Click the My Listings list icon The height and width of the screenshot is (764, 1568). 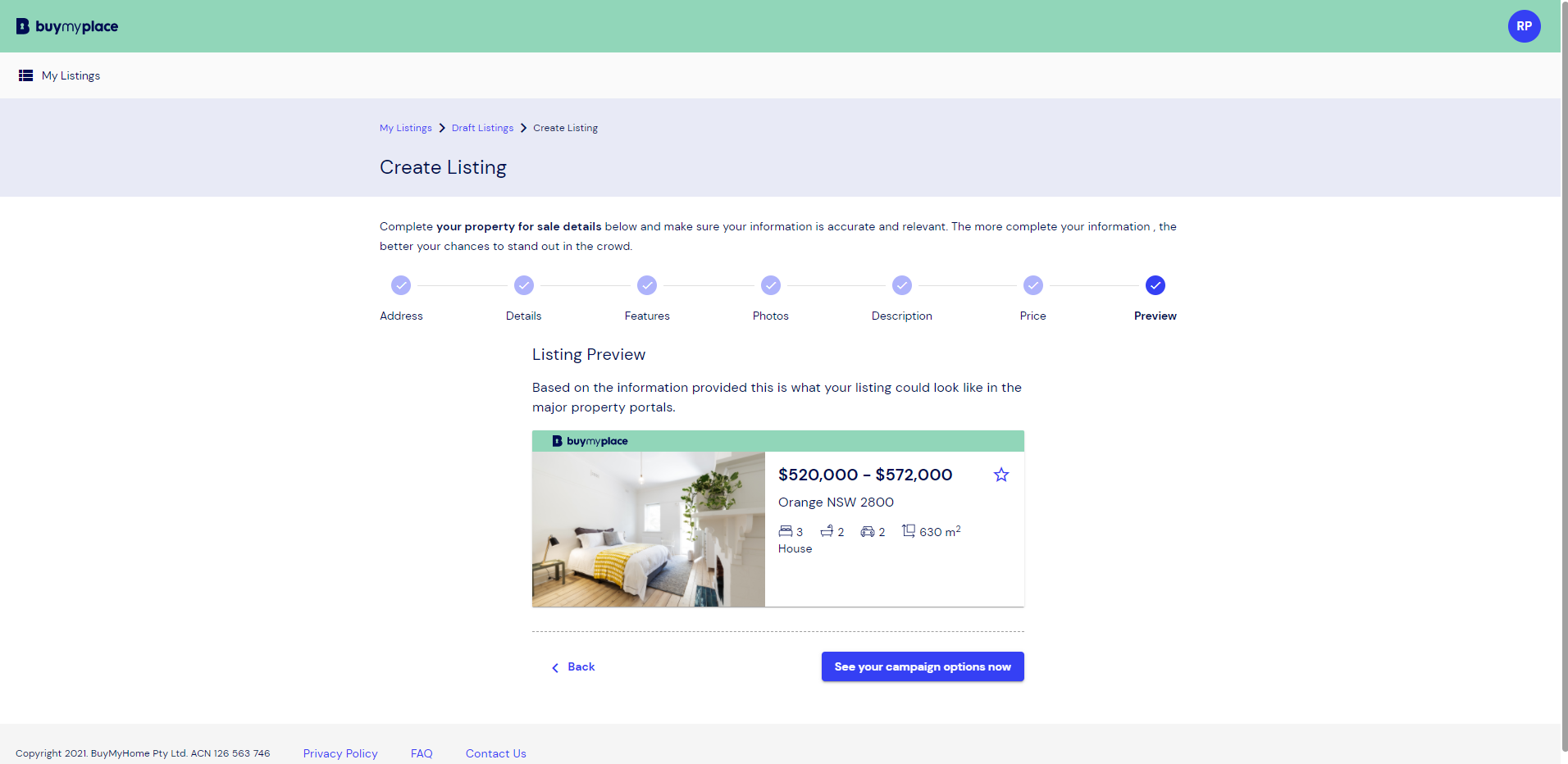tap(26, 75)
